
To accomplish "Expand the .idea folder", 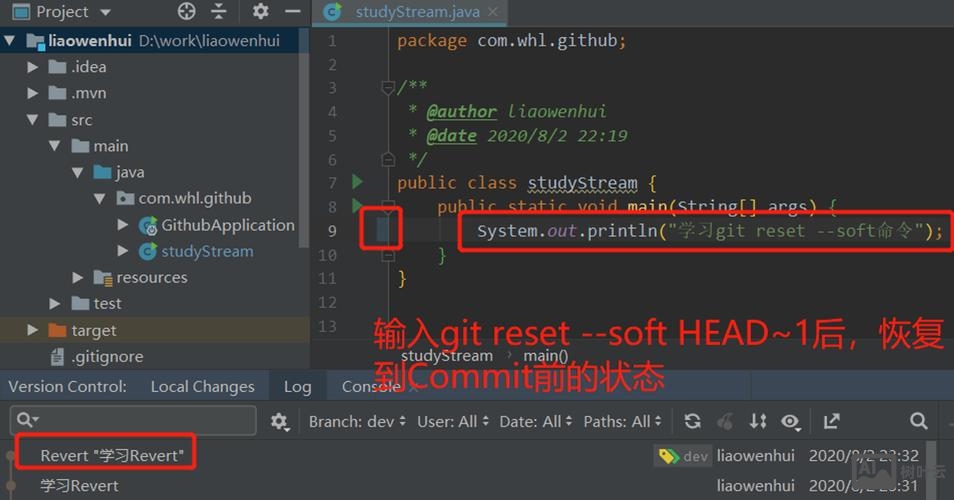I will tap(32, 67).
